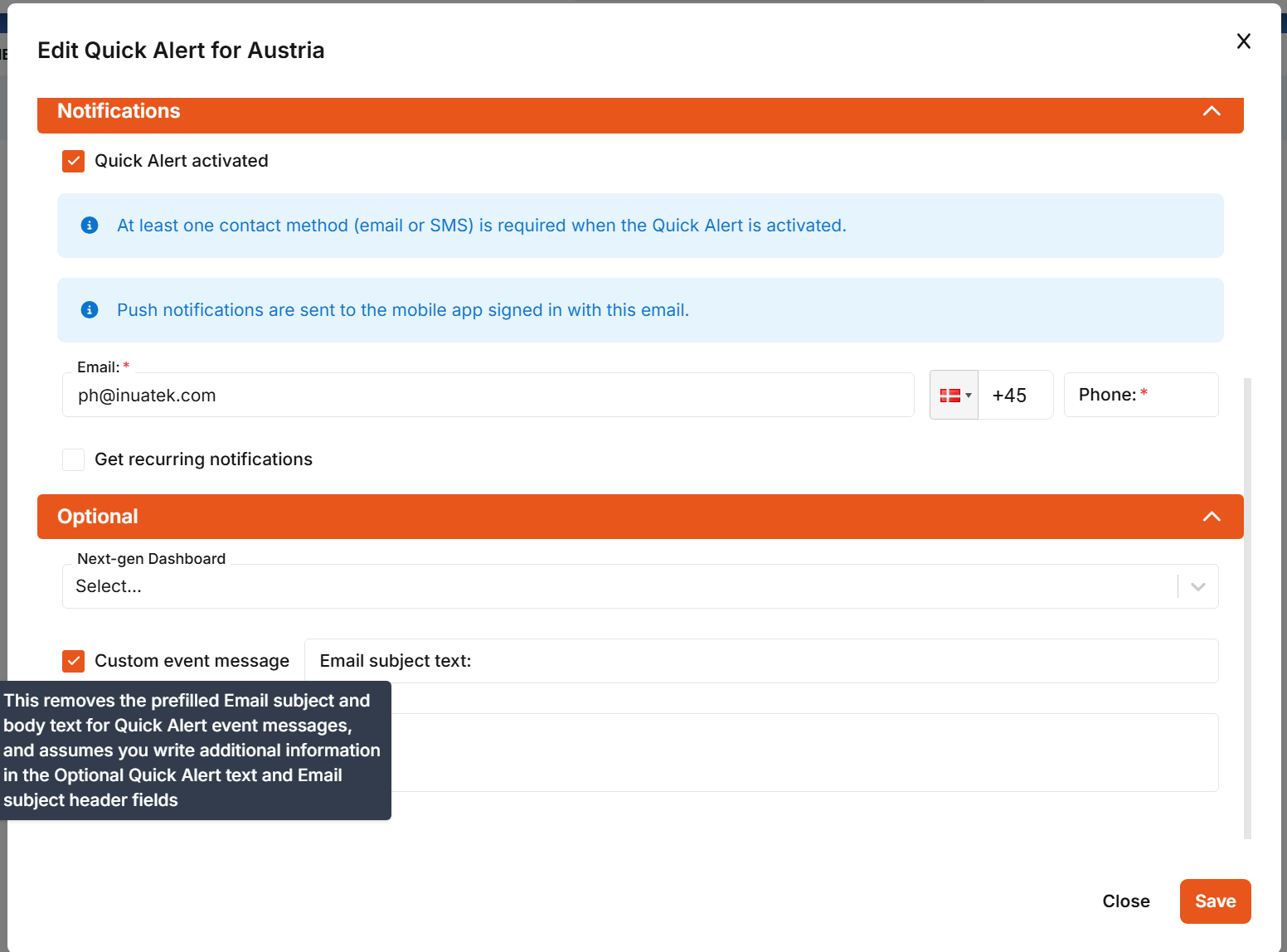Click the Optional section header

pos(640,517)
